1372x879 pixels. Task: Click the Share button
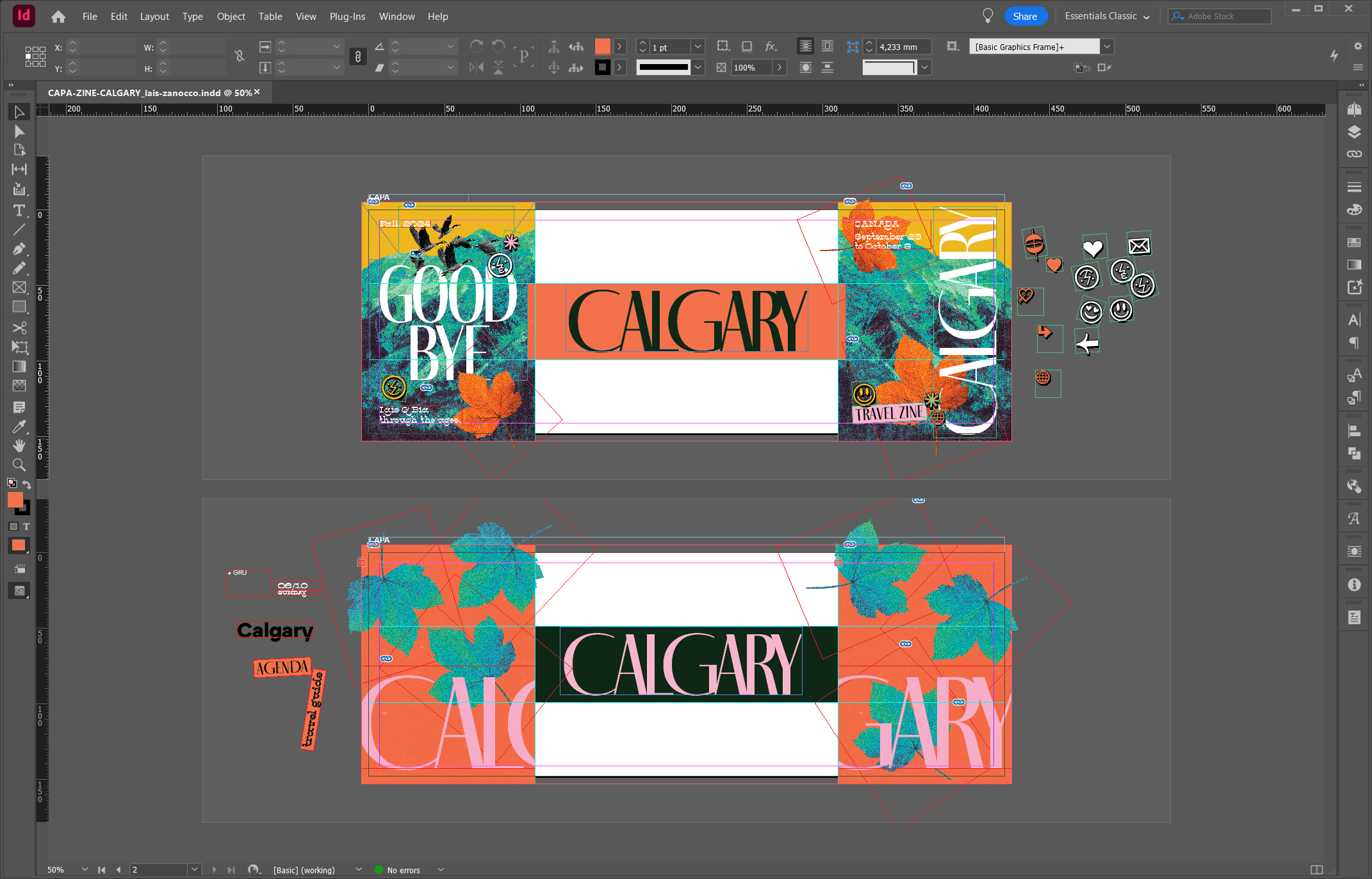(x=1025, y=16)
